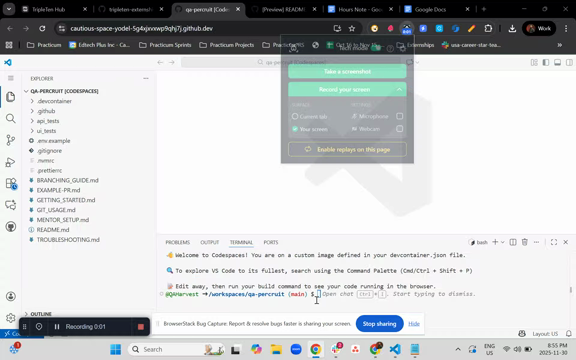Viewport: 576px width, 360px height.
Task: Open the Accounts icon in activity bar
Action: pos(11,296)
